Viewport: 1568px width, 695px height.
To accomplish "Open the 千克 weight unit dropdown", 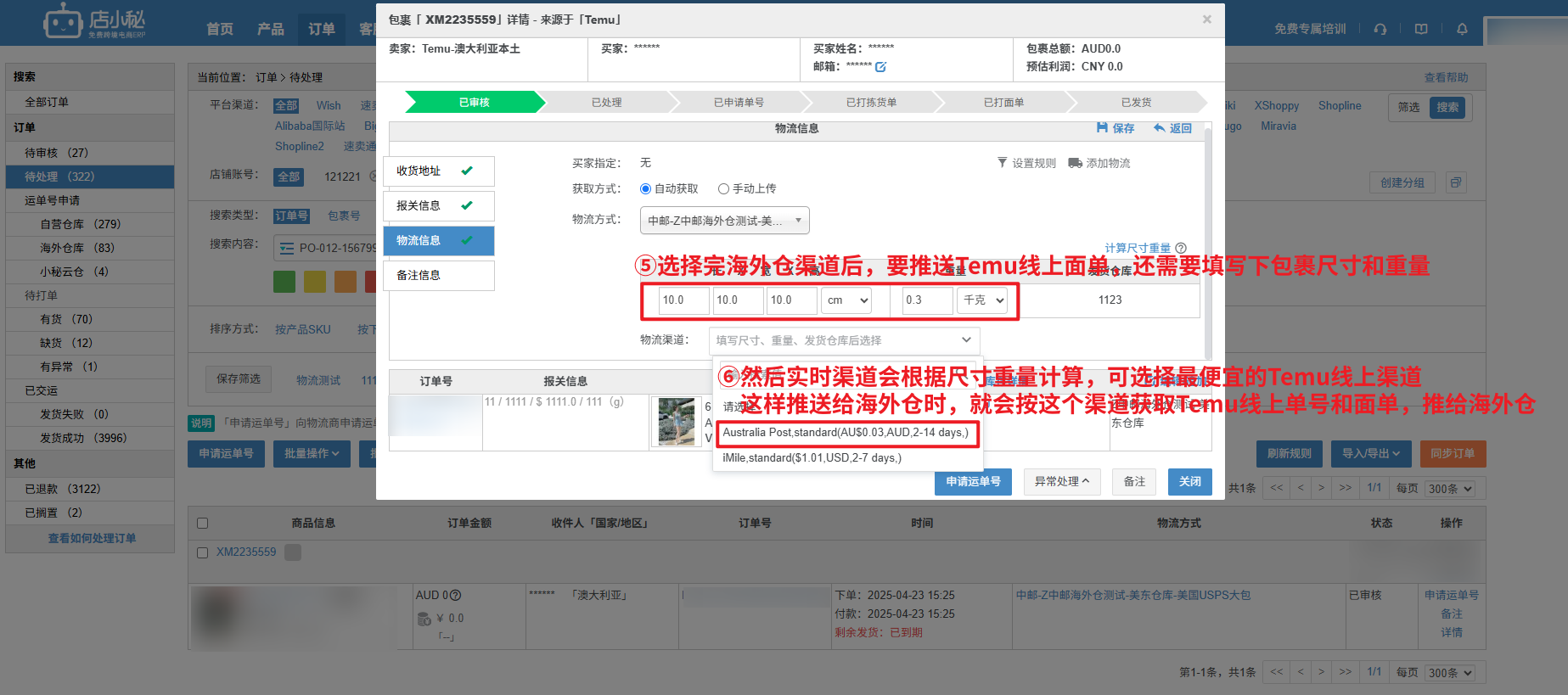I will (982, 300).
